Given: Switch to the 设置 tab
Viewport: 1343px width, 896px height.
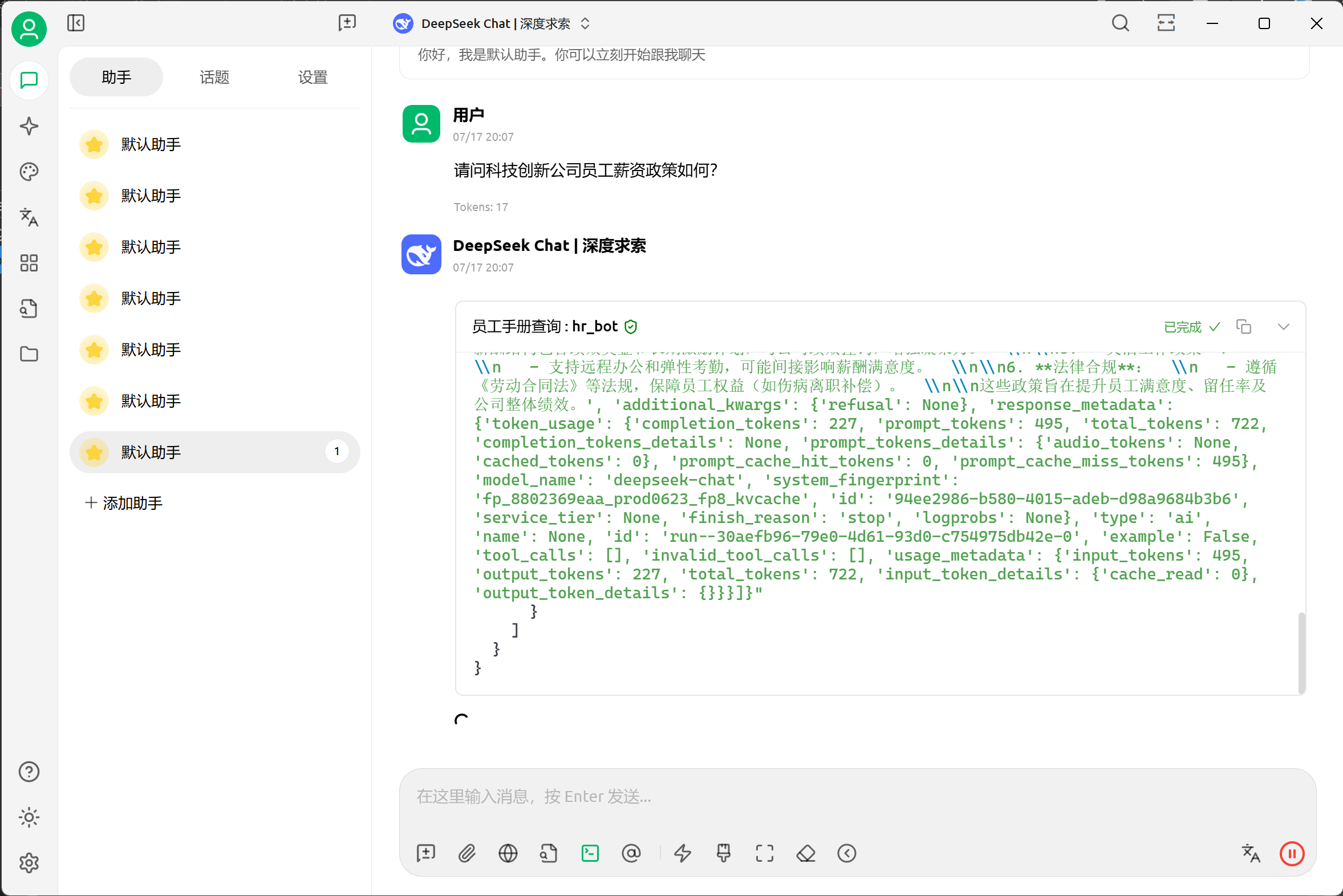Looking at the screenshot, I should click(x=313, y=77).
